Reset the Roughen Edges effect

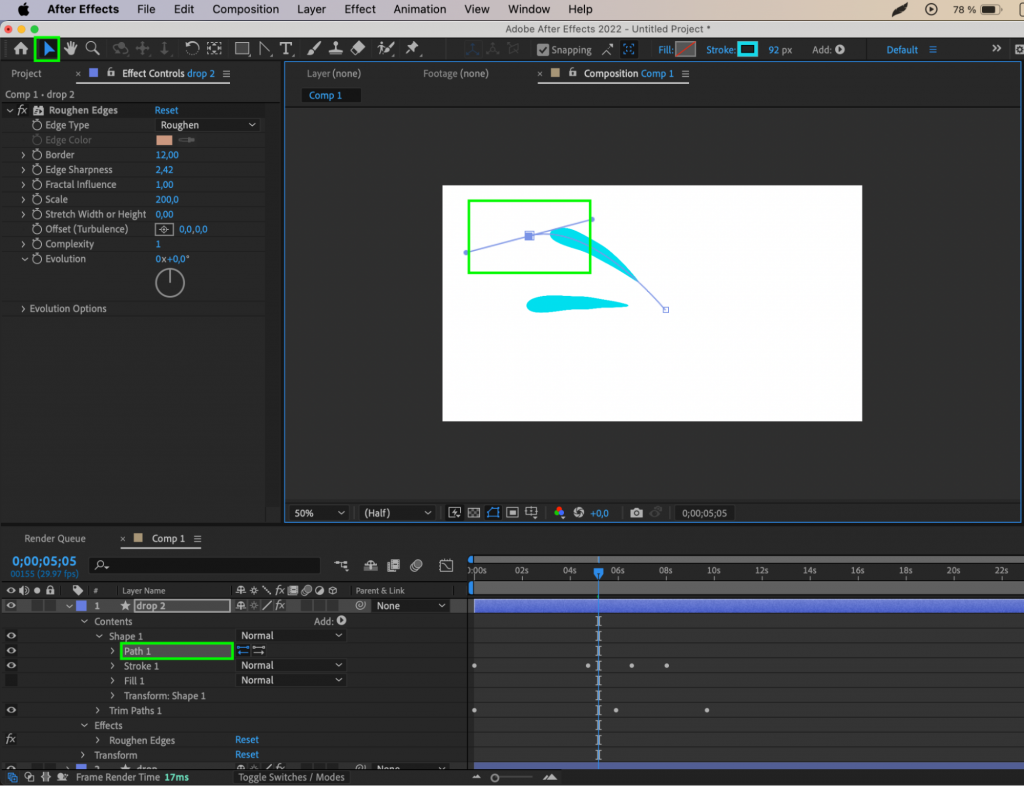click(166, 110)
